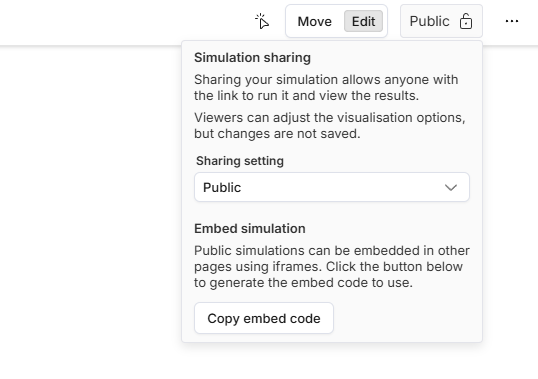Image resolution: width=538 pixels, height=379 pixels.
Task: Click the Simulation sharing heading
Action: tap(253, 58)
